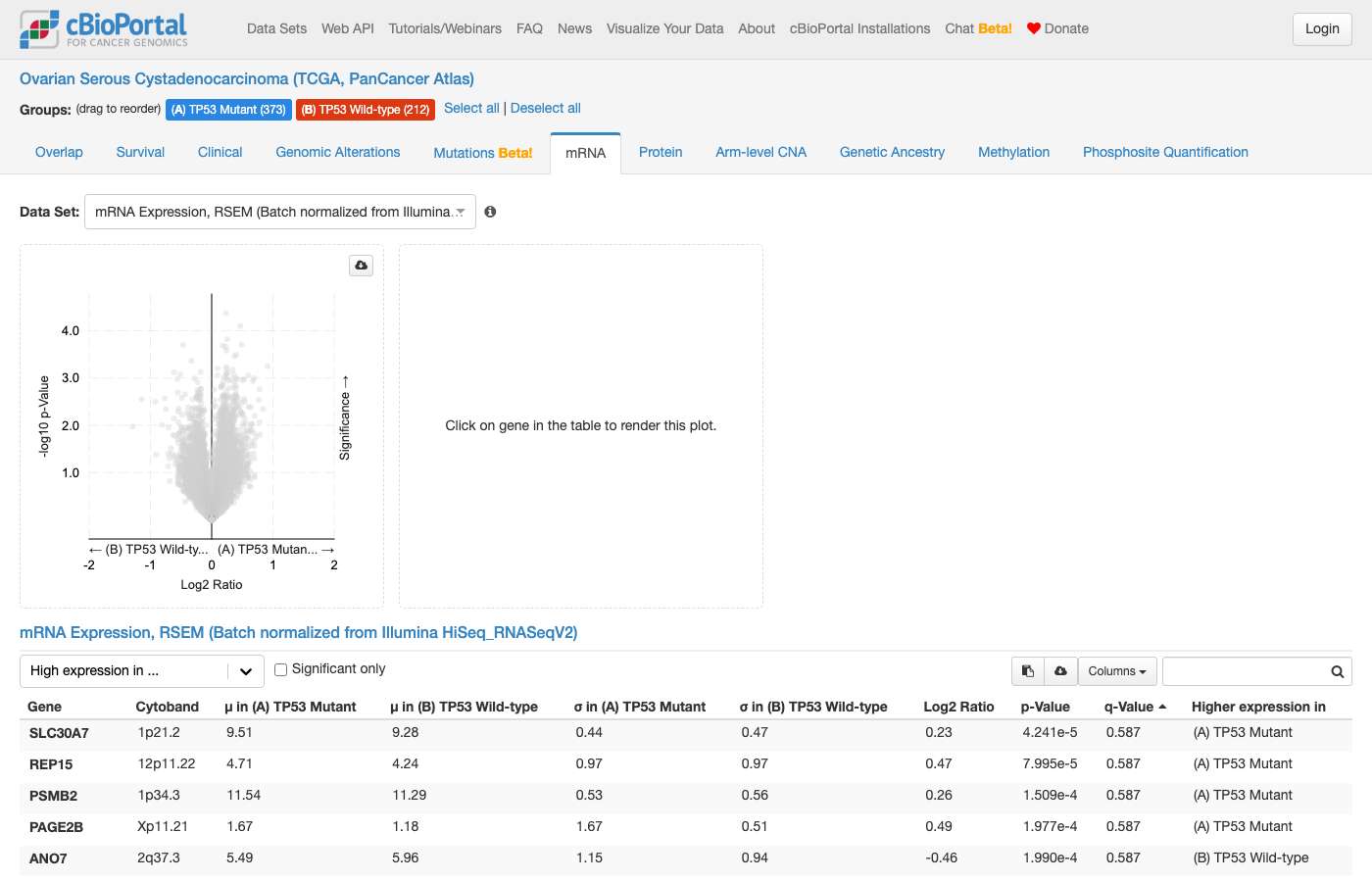This screenshot has height=882, width=1372.
Task: Switch to the Overlap tab
Action: (x=59, y=152)
